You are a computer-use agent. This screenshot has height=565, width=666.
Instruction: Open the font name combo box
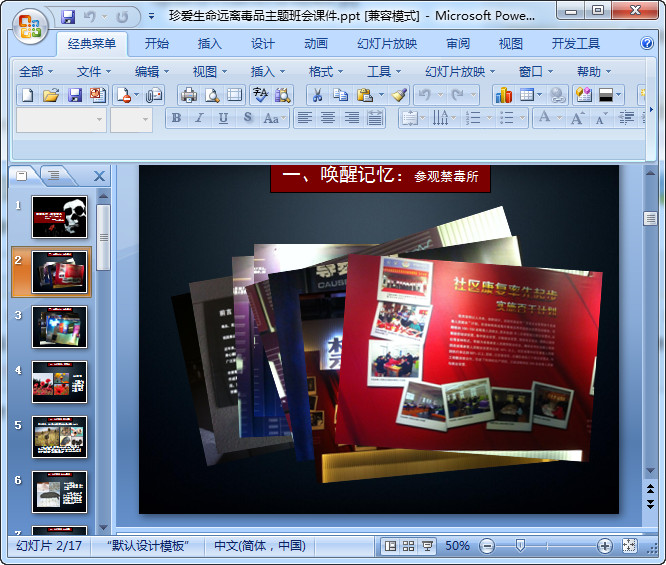(x=61, y=120)
